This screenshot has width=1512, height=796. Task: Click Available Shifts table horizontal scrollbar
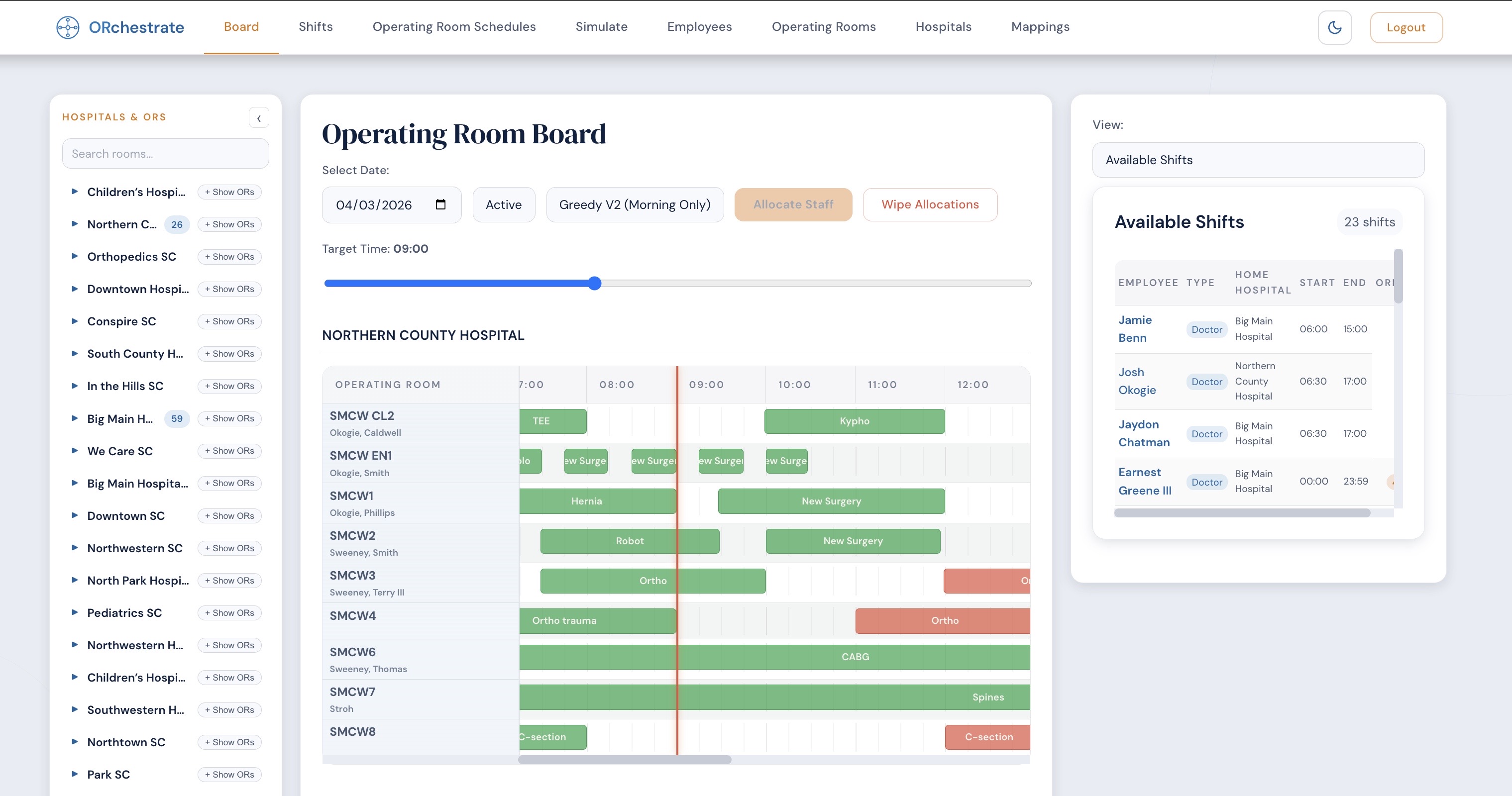pos(1242,513)
